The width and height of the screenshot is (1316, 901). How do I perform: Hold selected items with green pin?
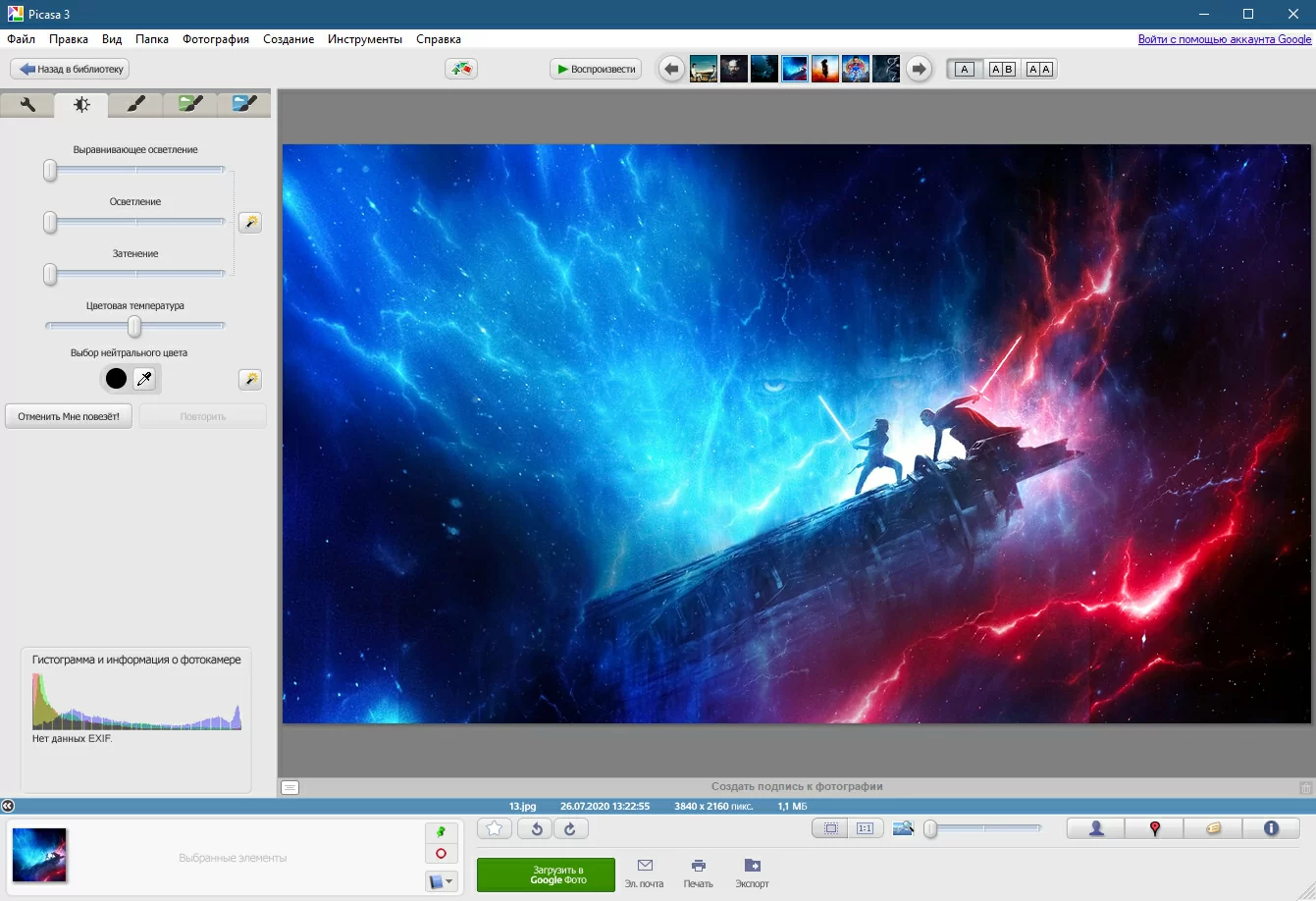click(x=441, y=832)
